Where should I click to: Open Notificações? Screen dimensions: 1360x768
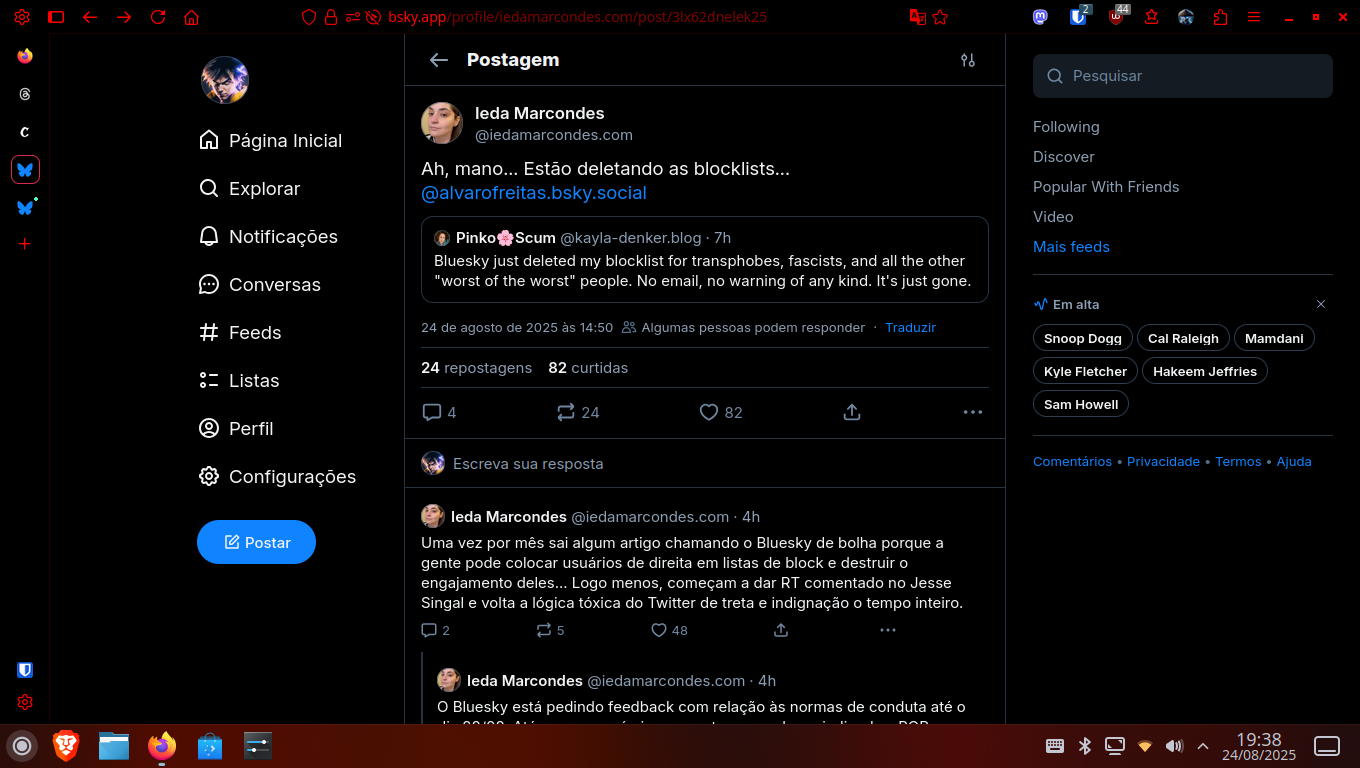click(x=269, y=236)
